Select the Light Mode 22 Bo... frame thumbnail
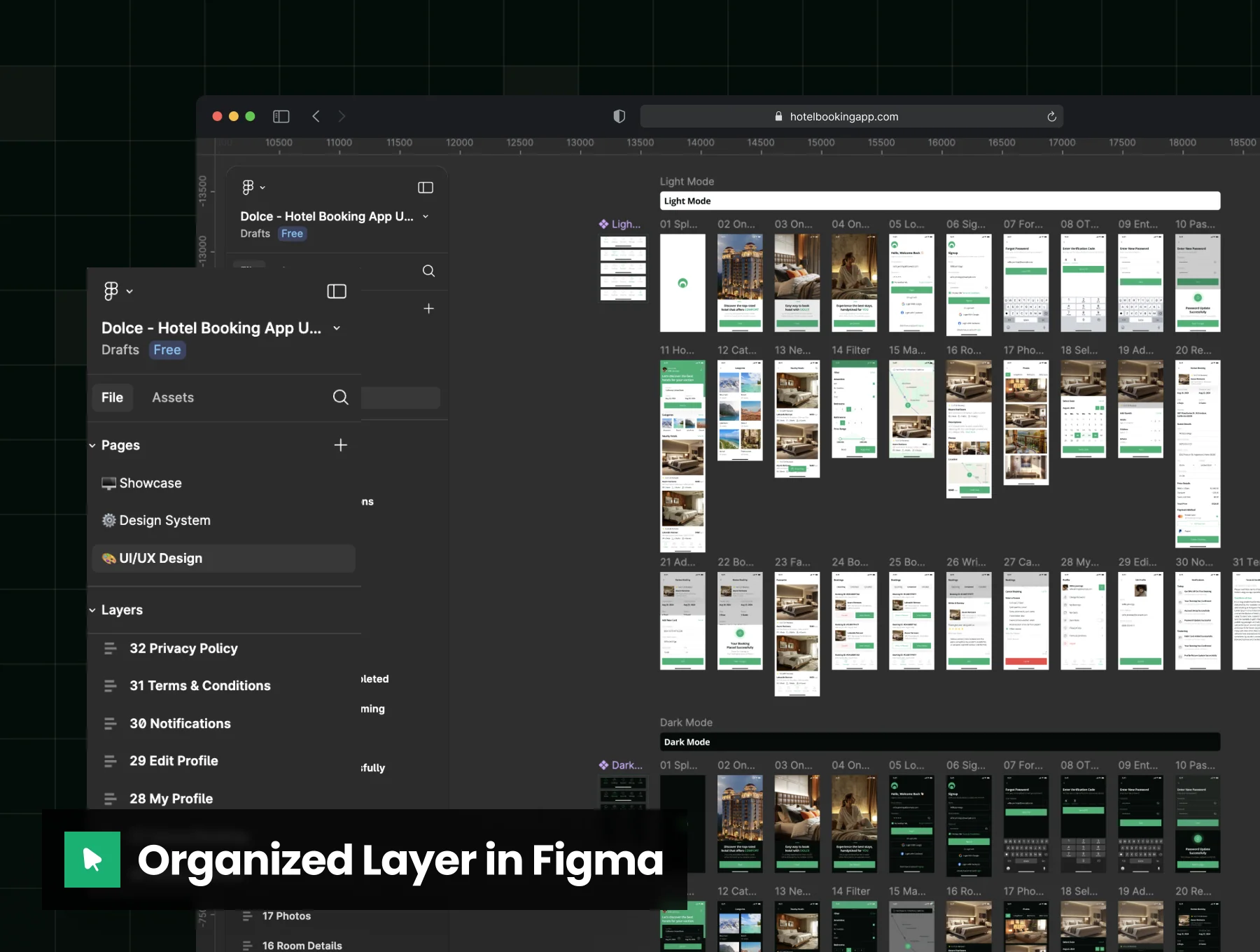1260x952 pixels. click(740, 621)
